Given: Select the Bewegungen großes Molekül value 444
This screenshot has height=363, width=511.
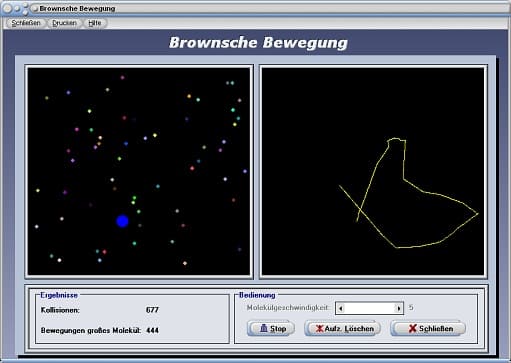Looking at the screenshot, I should point(152,331).
